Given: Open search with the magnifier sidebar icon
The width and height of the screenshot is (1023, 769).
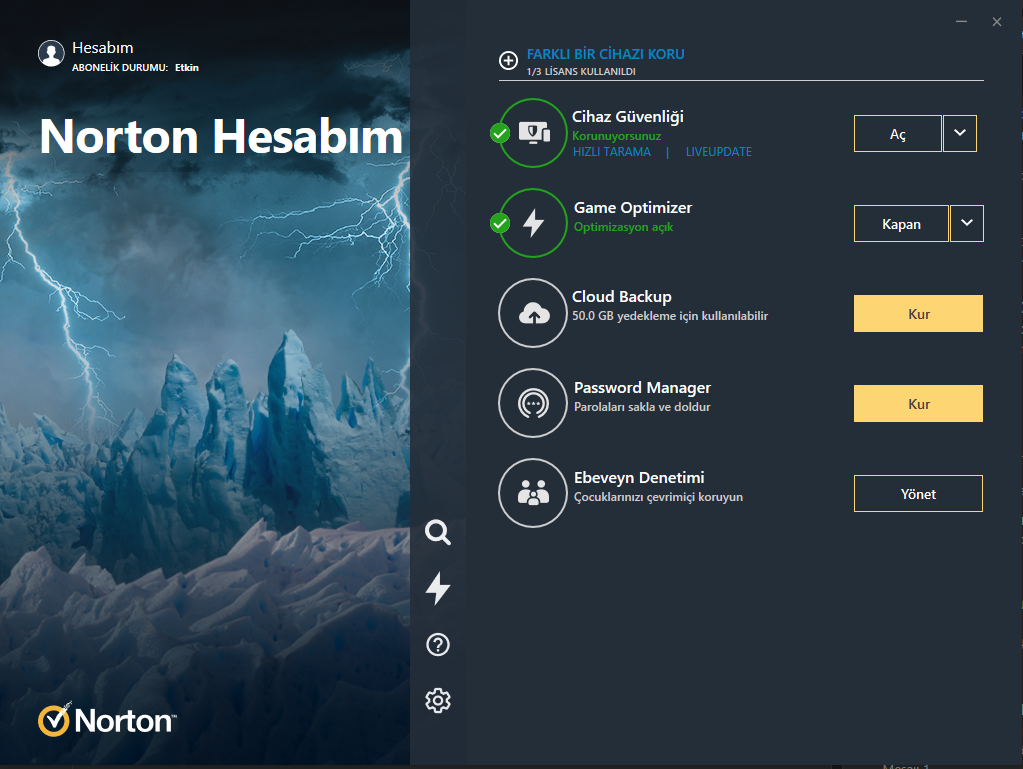Looking at the screenshot, I should [x=438, y=532].
